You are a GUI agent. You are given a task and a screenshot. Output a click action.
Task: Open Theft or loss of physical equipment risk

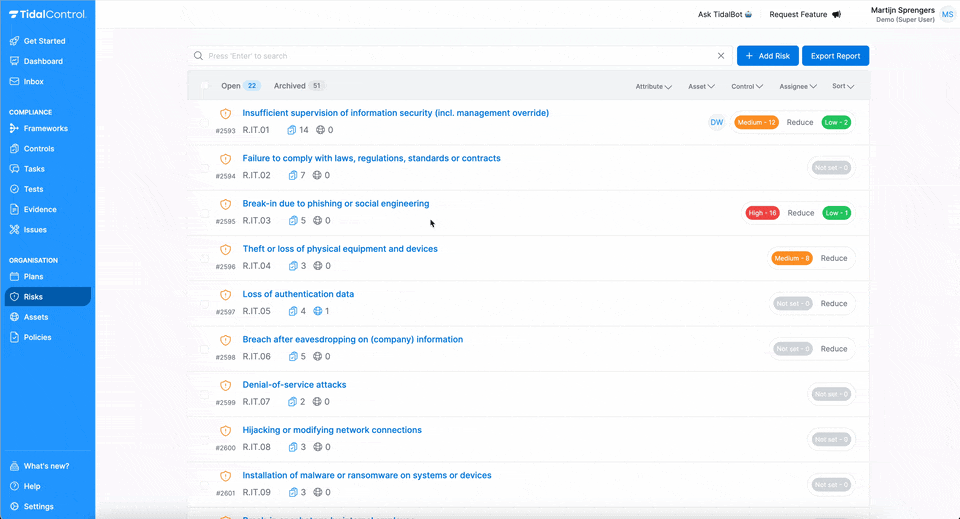pyautogui.click(x=340, y=248)
